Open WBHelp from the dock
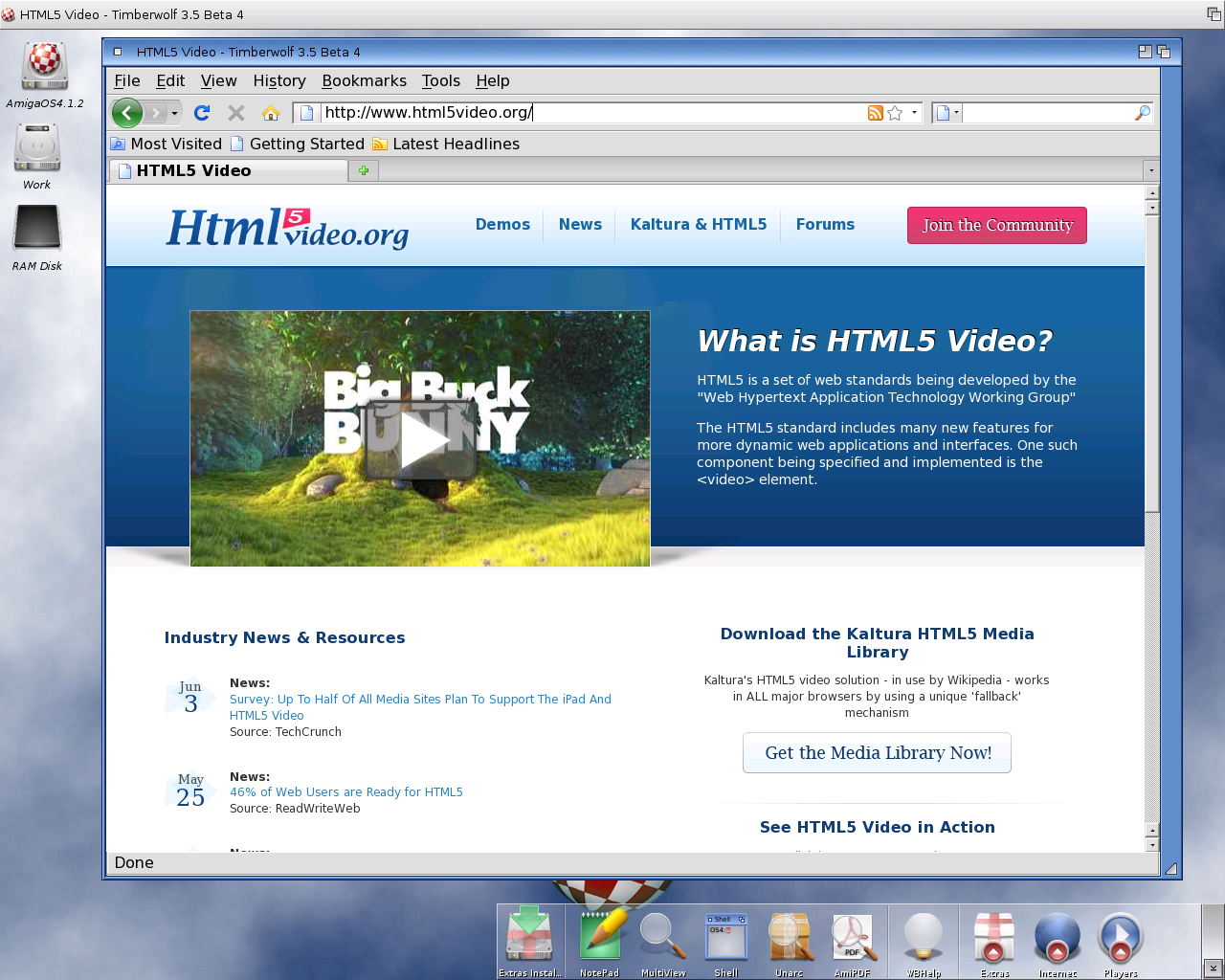 coord(924,943)
